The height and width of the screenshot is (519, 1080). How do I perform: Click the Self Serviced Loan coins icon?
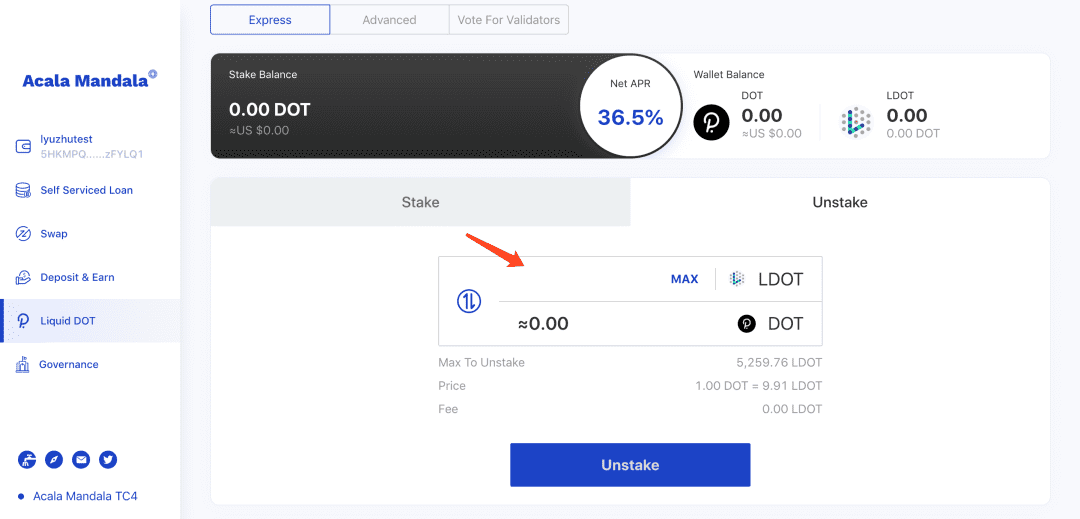23,190
